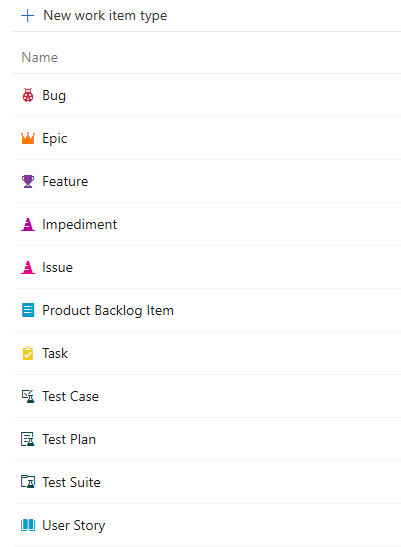This screenshot has height=547, width=401.
Task: Click the pink Issue cone icon
Action: click(28, 267)
